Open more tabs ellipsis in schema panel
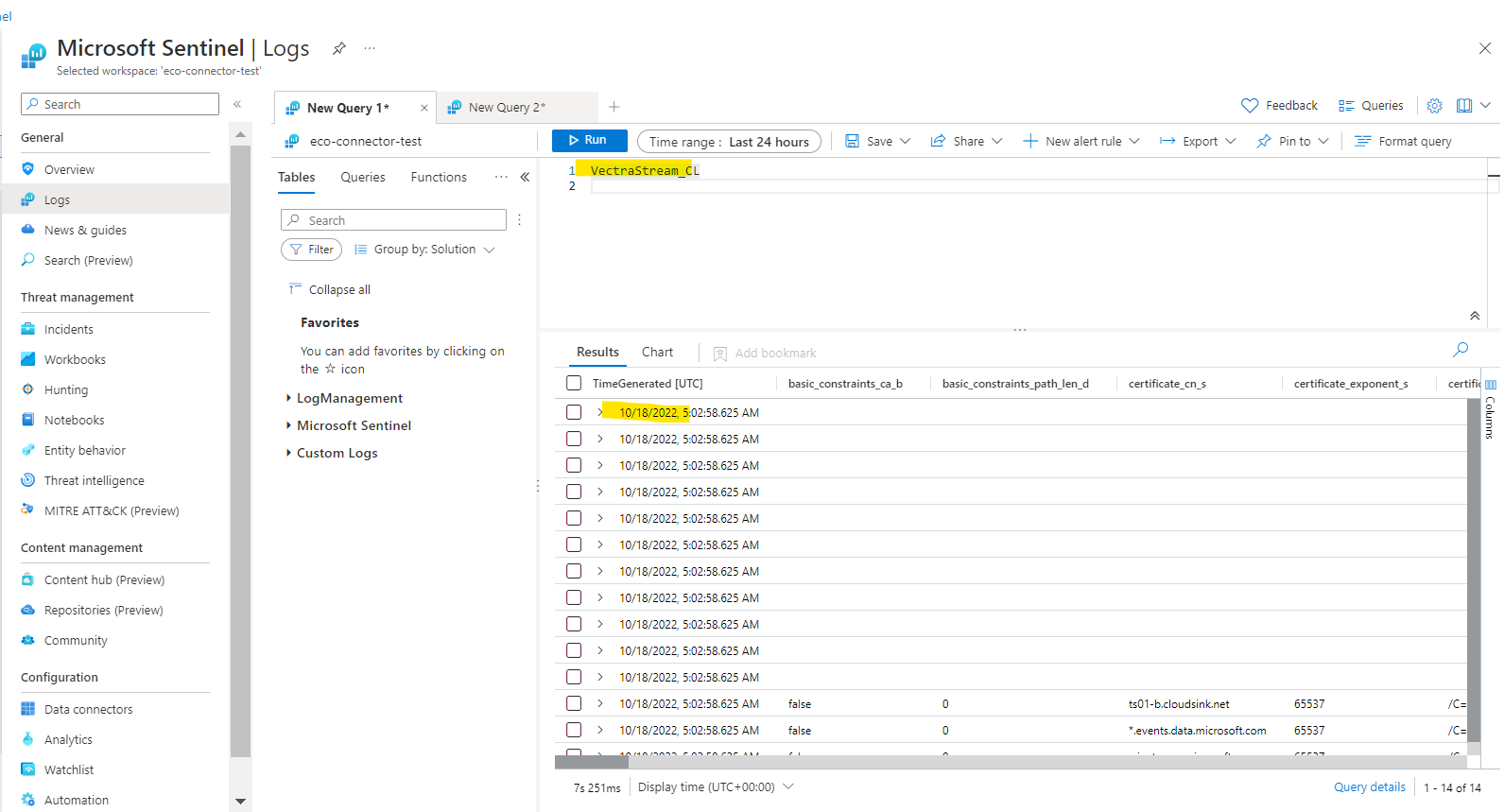The width and height of the screenshot is (1504, 812). tap(501, 177)
